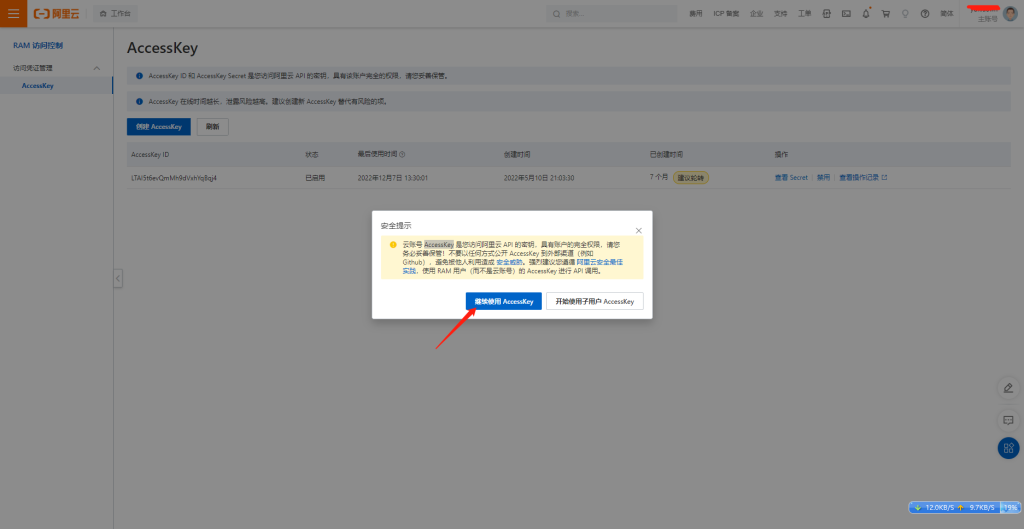Open Cloud Shell terminal icon in header

(846, 14)
